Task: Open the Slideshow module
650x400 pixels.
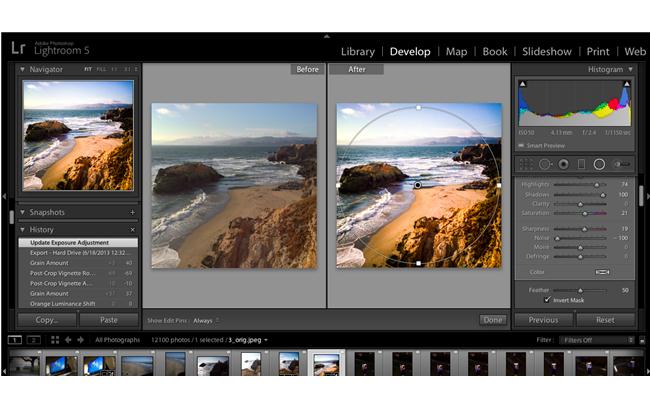Action: click(x=547, y=51)
